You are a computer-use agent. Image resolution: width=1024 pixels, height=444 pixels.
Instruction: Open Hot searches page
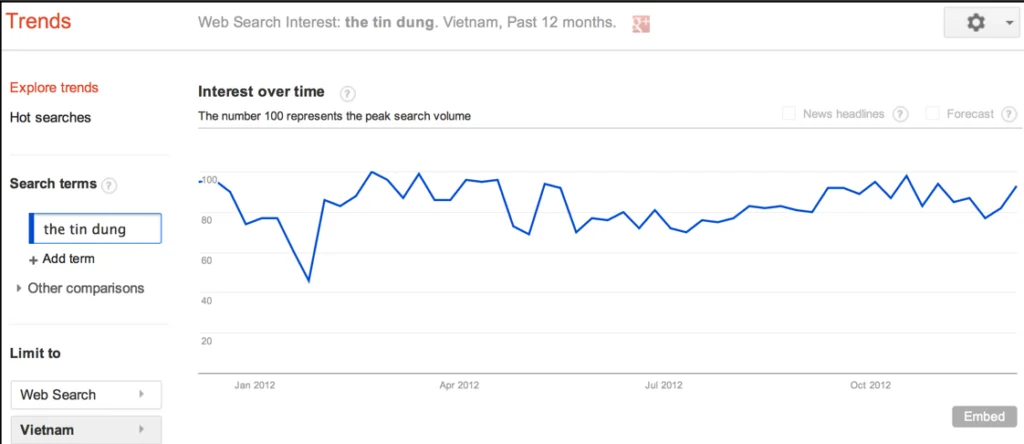pyautogui.click(x=50, y=117)
